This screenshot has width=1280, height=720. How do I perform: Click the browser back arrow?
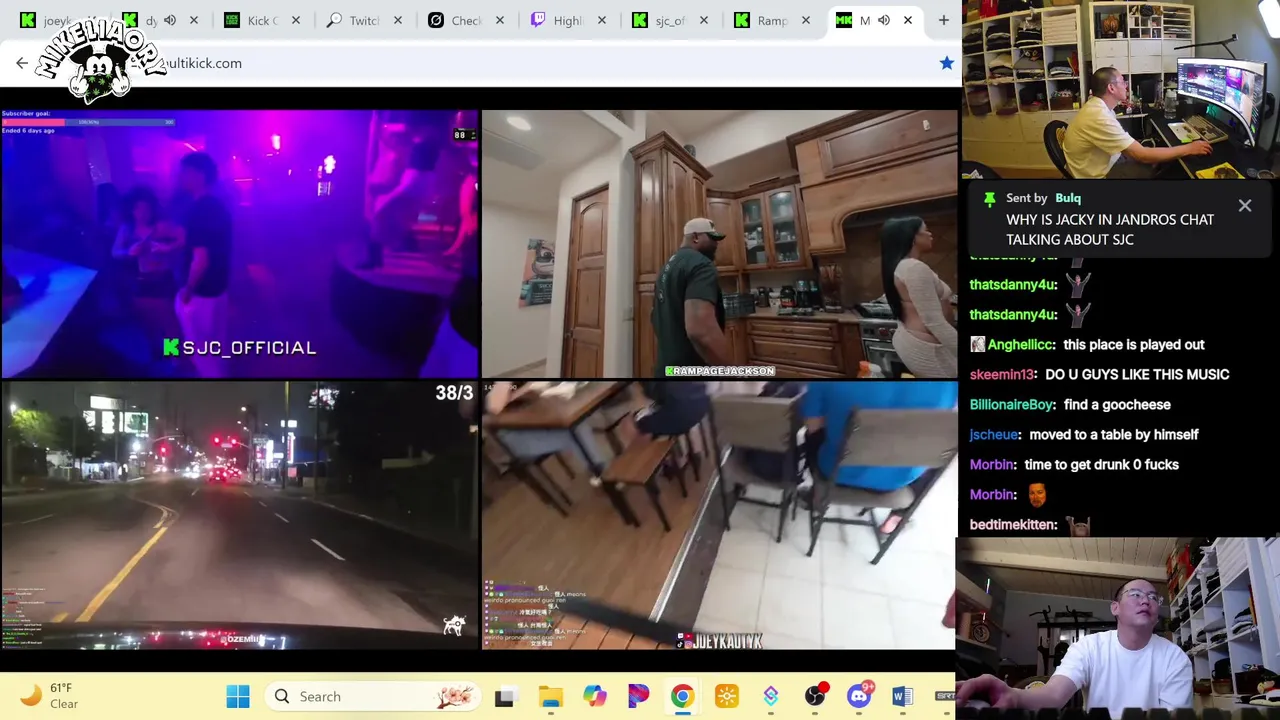[x=22, y=63]
